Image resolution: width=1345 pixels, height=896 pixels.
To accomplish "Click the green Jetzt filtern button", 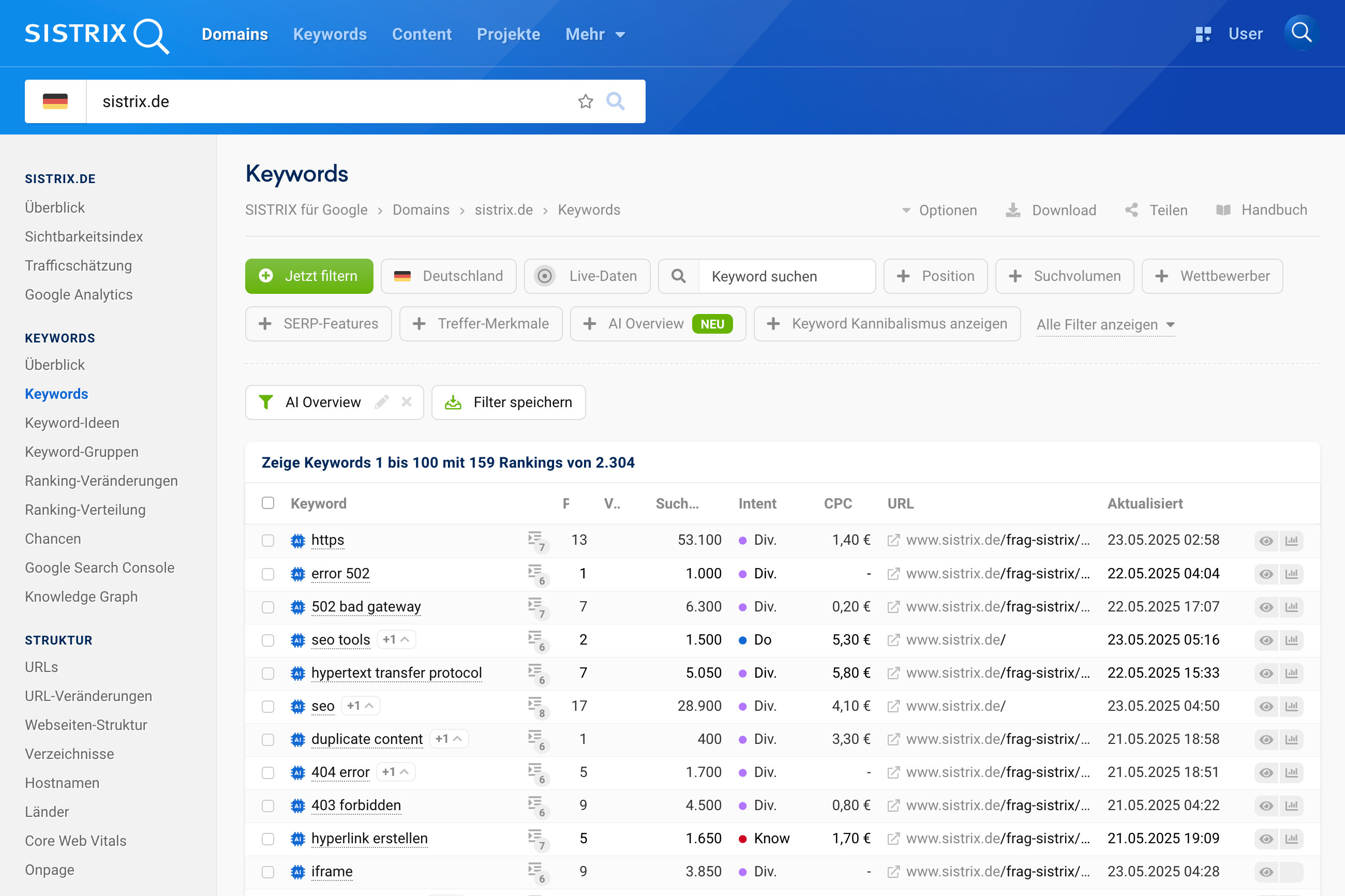I will (308, 276).
